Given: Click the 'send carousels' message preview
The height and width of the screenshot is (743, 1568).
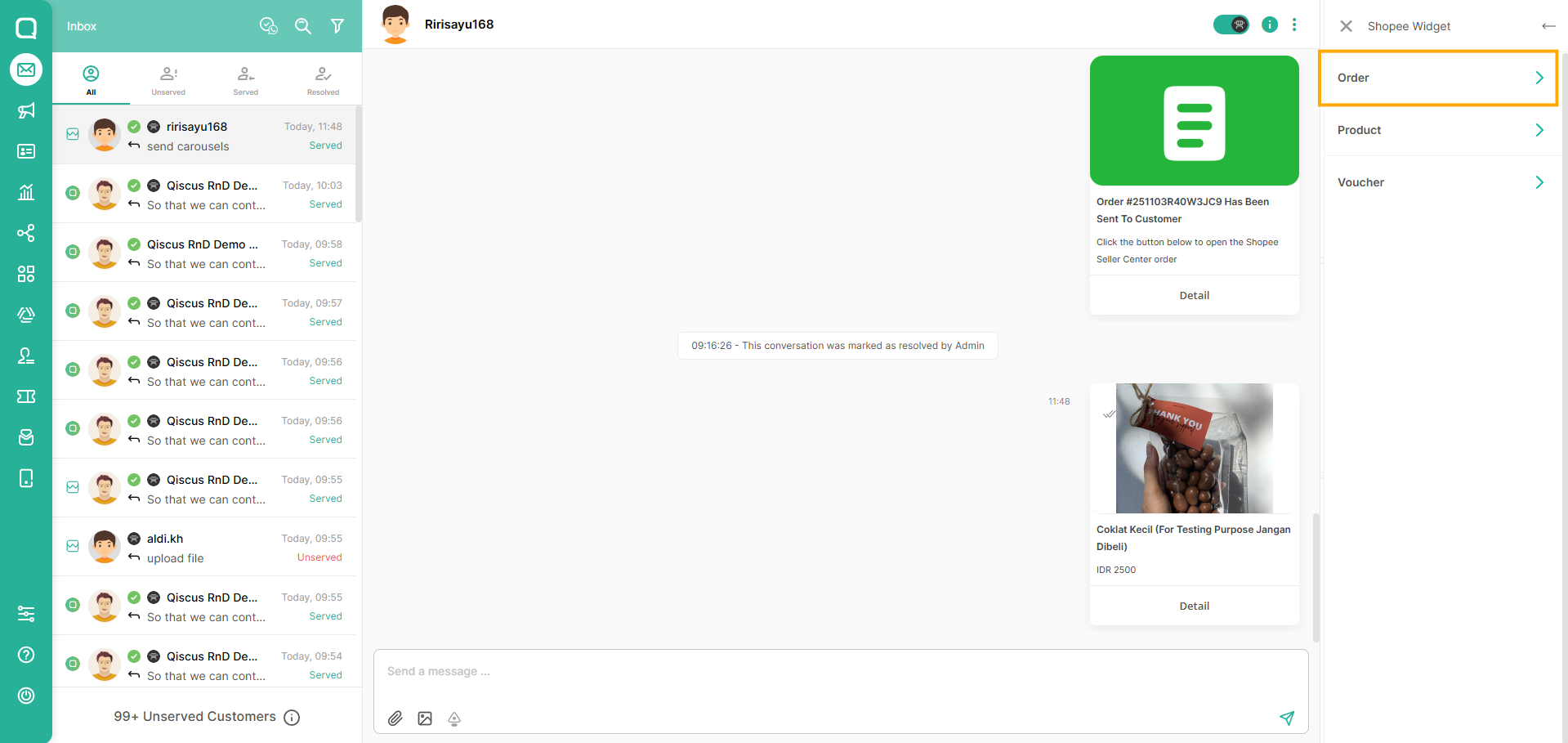Looking at the screenshot, I should tap(188, 146).
